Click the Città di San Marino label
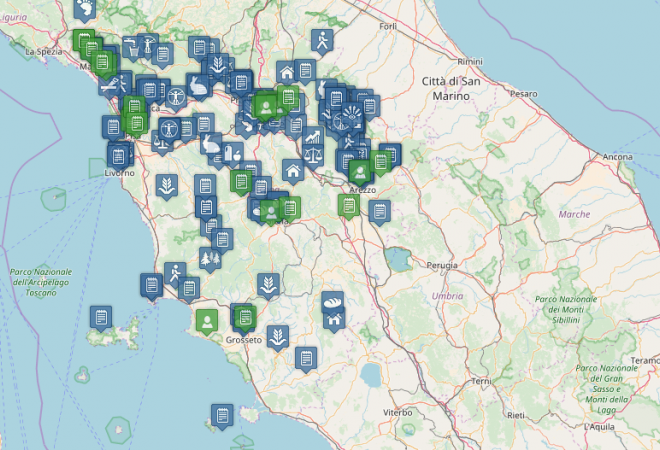Viewport: 660px width, 450px height. [x=451, y=88]
